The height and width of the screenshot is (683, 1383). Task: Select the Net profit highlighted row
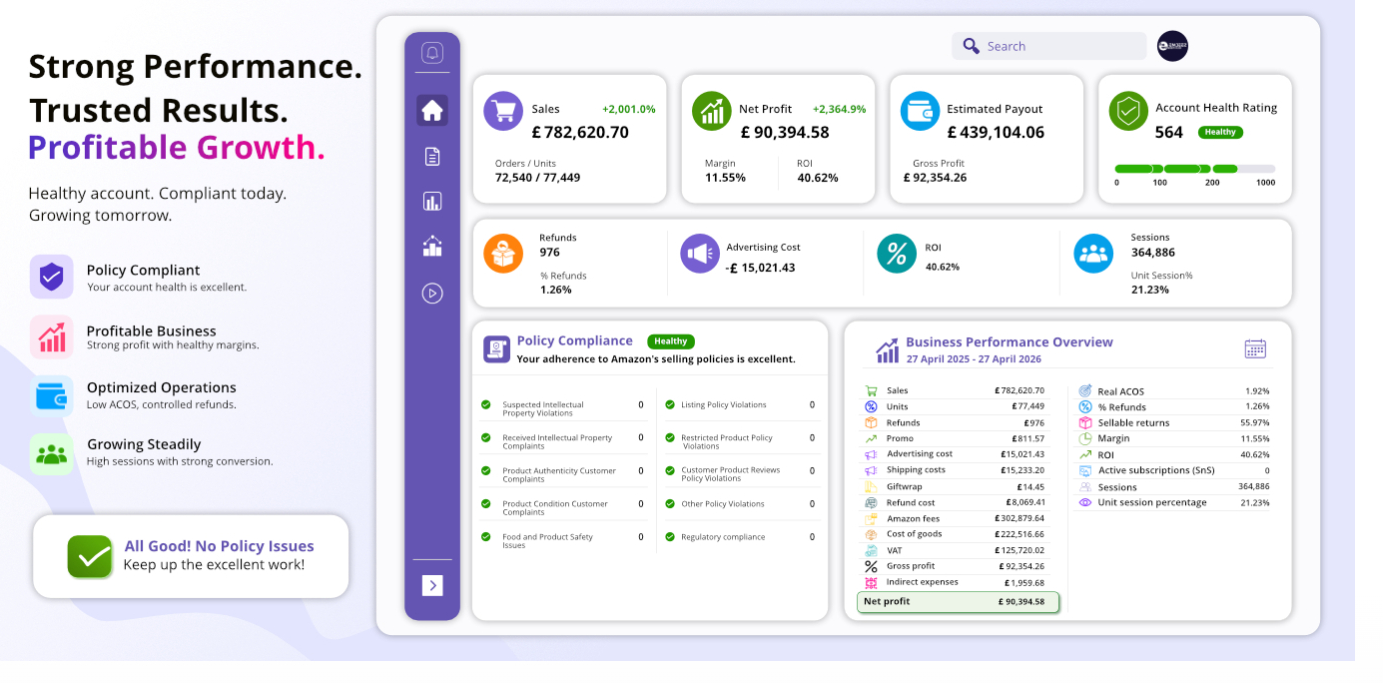coord(958,602)
